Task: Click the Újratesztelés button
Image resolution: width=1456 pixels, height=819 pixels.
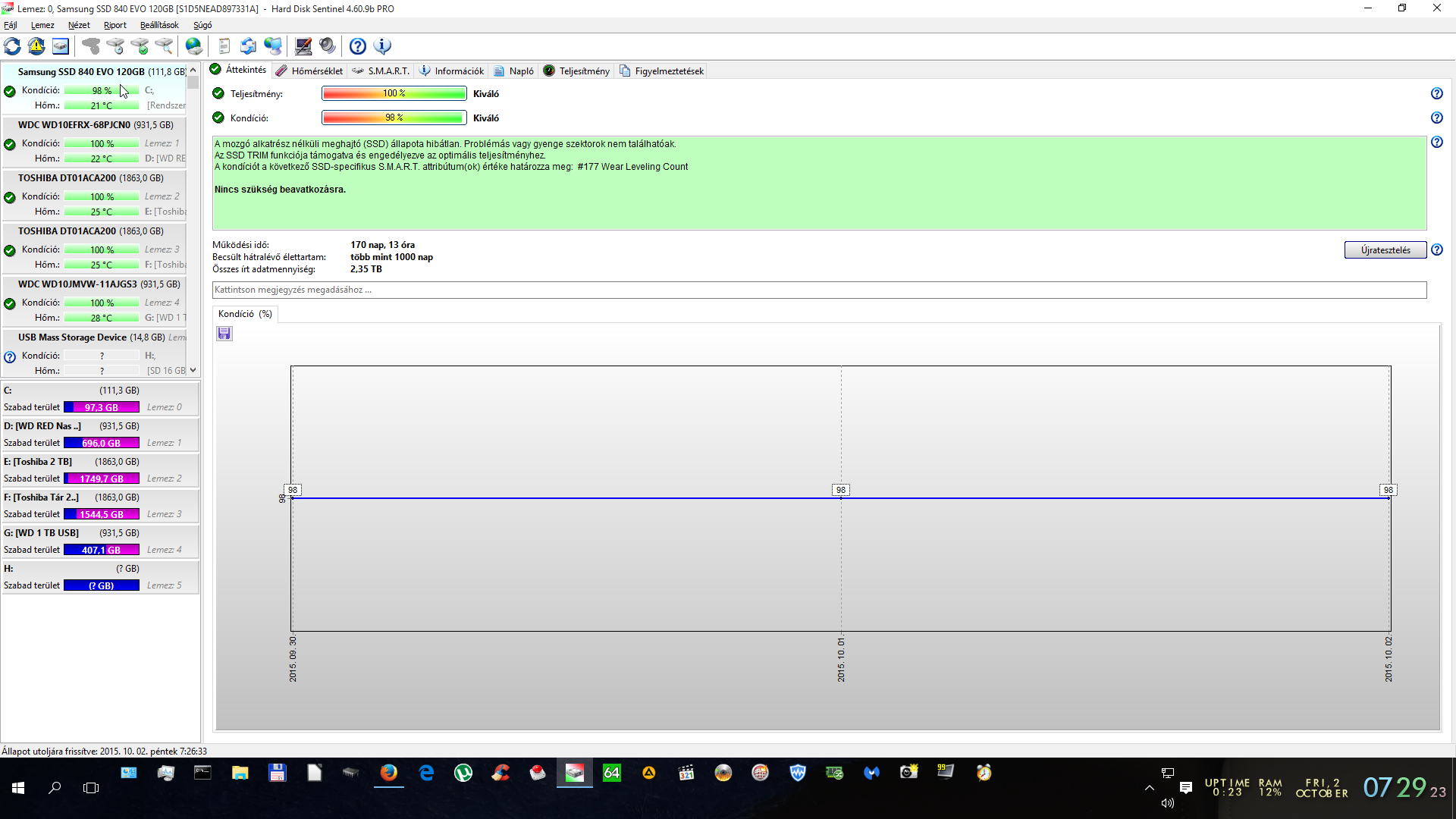Action: coord(1385,250)
